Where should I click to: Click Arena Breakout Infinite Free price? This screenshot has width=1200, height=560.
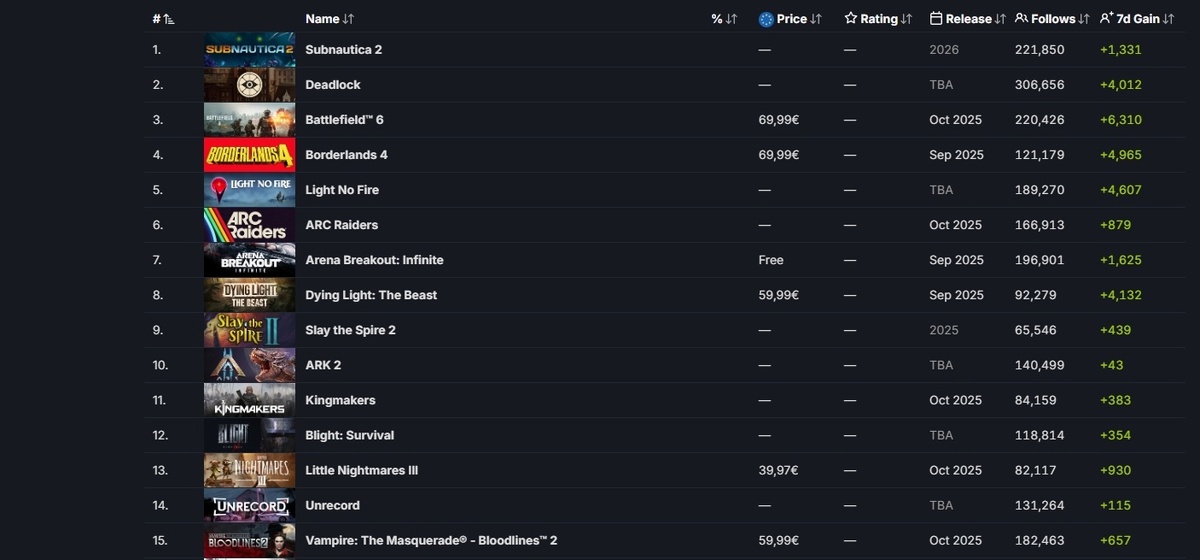771,260
